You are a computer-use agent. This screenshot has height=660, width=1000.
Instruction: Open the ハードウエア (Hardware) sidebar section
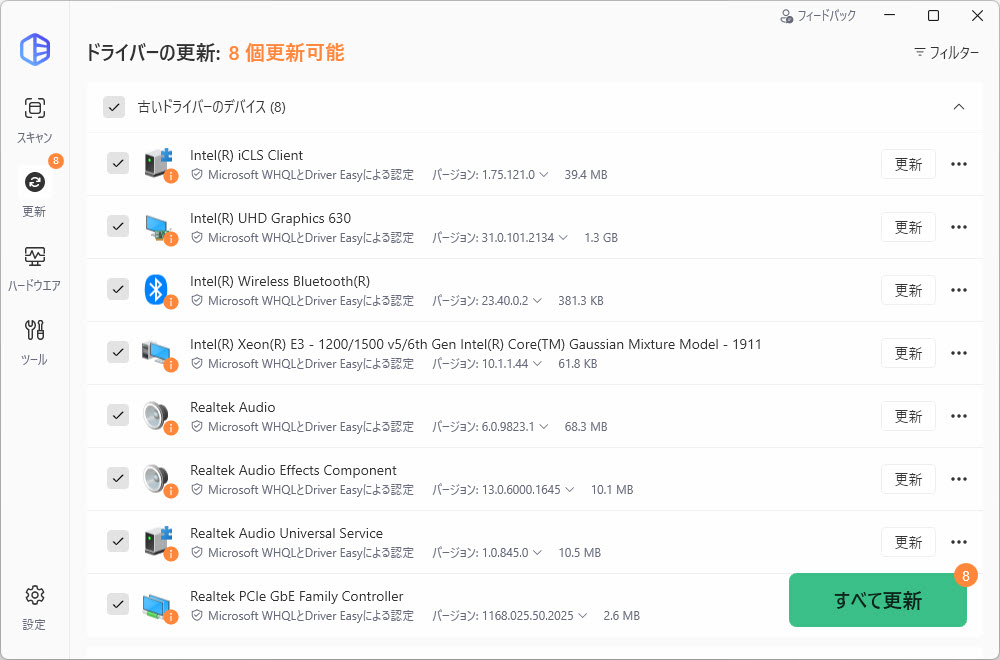pyautogui.click(x=34, y=268)
